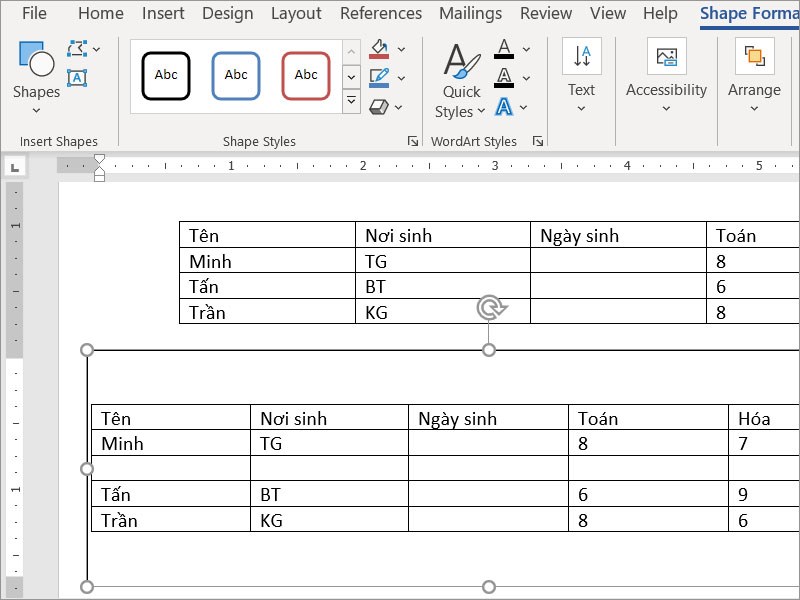Image resolution: width=800 pixels, height=600 pixels.
Task: Click the Draw Text Box icon
Action: (77, 78)
